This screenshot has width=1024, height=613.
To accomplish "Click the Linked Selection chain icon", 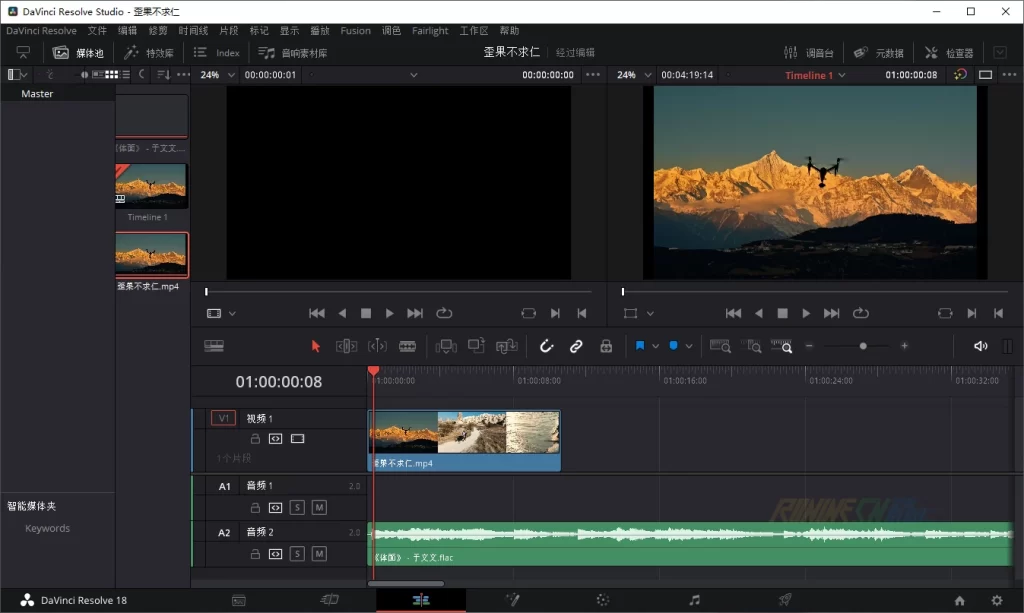I will point(576,346).
